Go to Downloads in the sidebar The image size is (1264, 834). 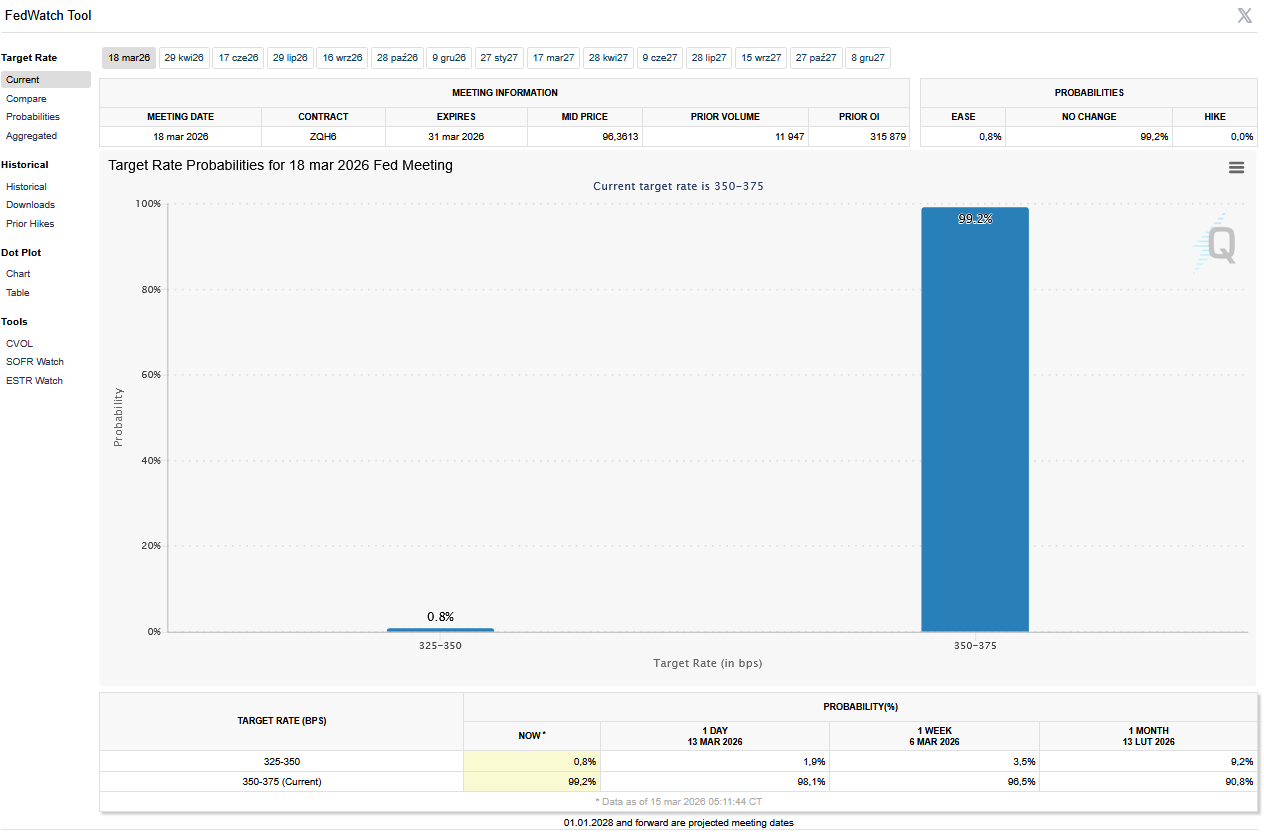(x=30, y=205)
